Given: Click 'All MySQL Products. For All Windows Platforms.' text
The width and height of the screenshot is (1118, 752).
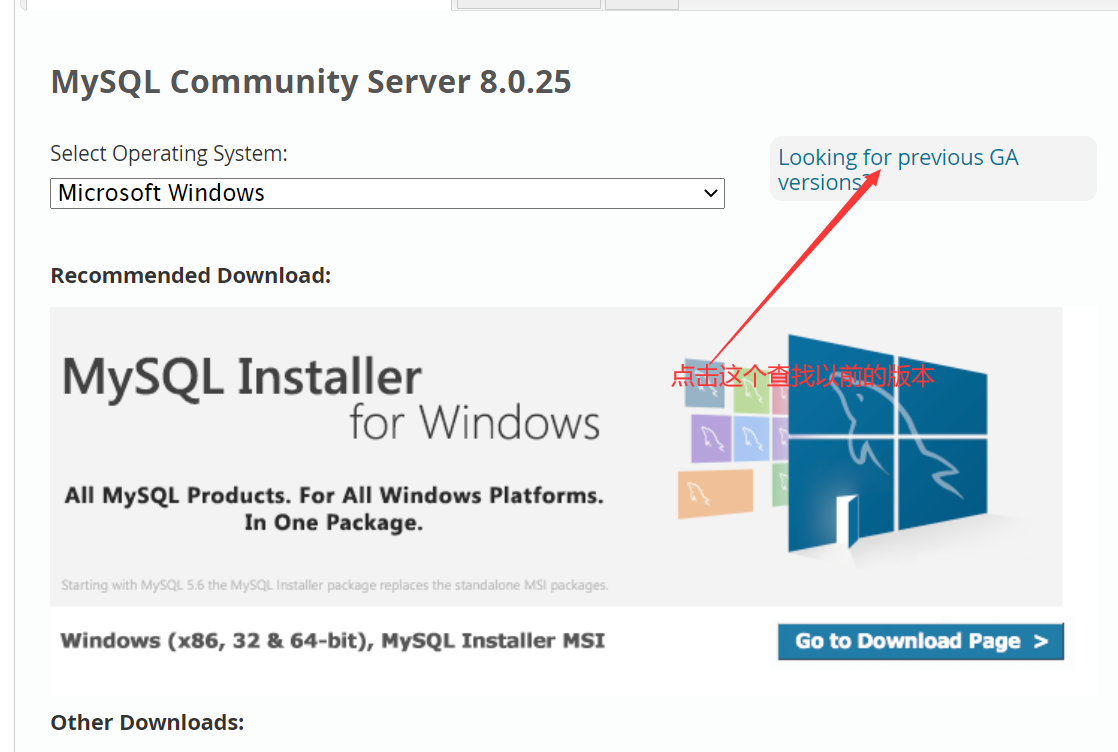Looking at the screenshot, I should pyautogui.click(x=334, y=495).
